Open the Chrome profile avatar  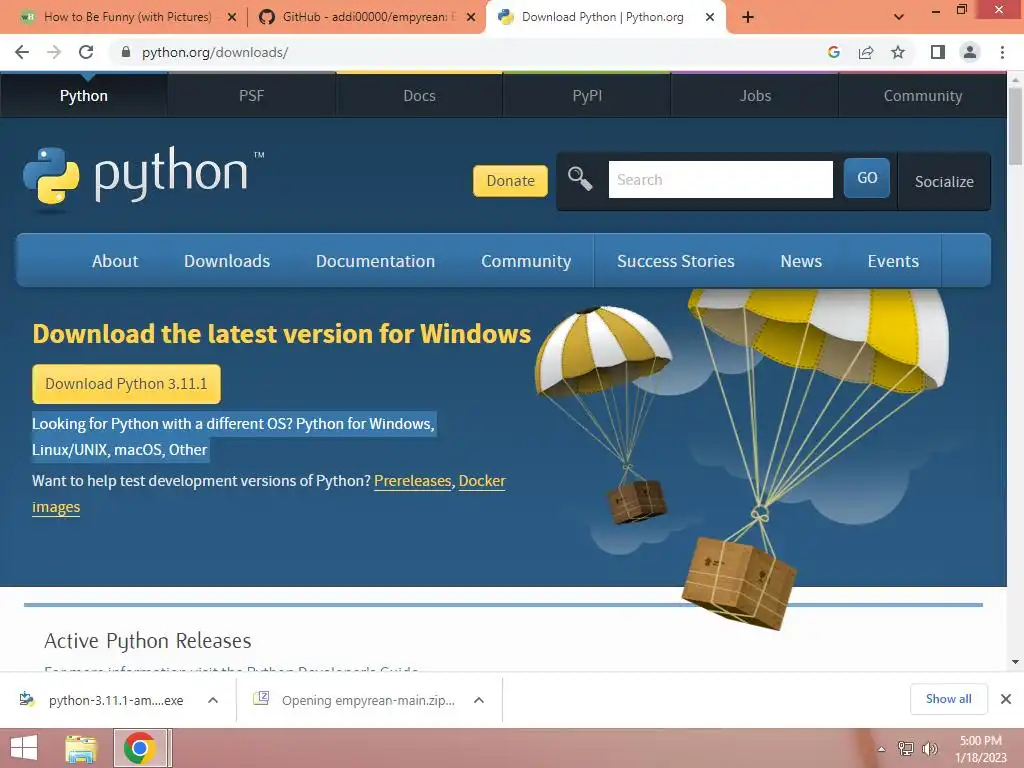[x=970, y=52]
